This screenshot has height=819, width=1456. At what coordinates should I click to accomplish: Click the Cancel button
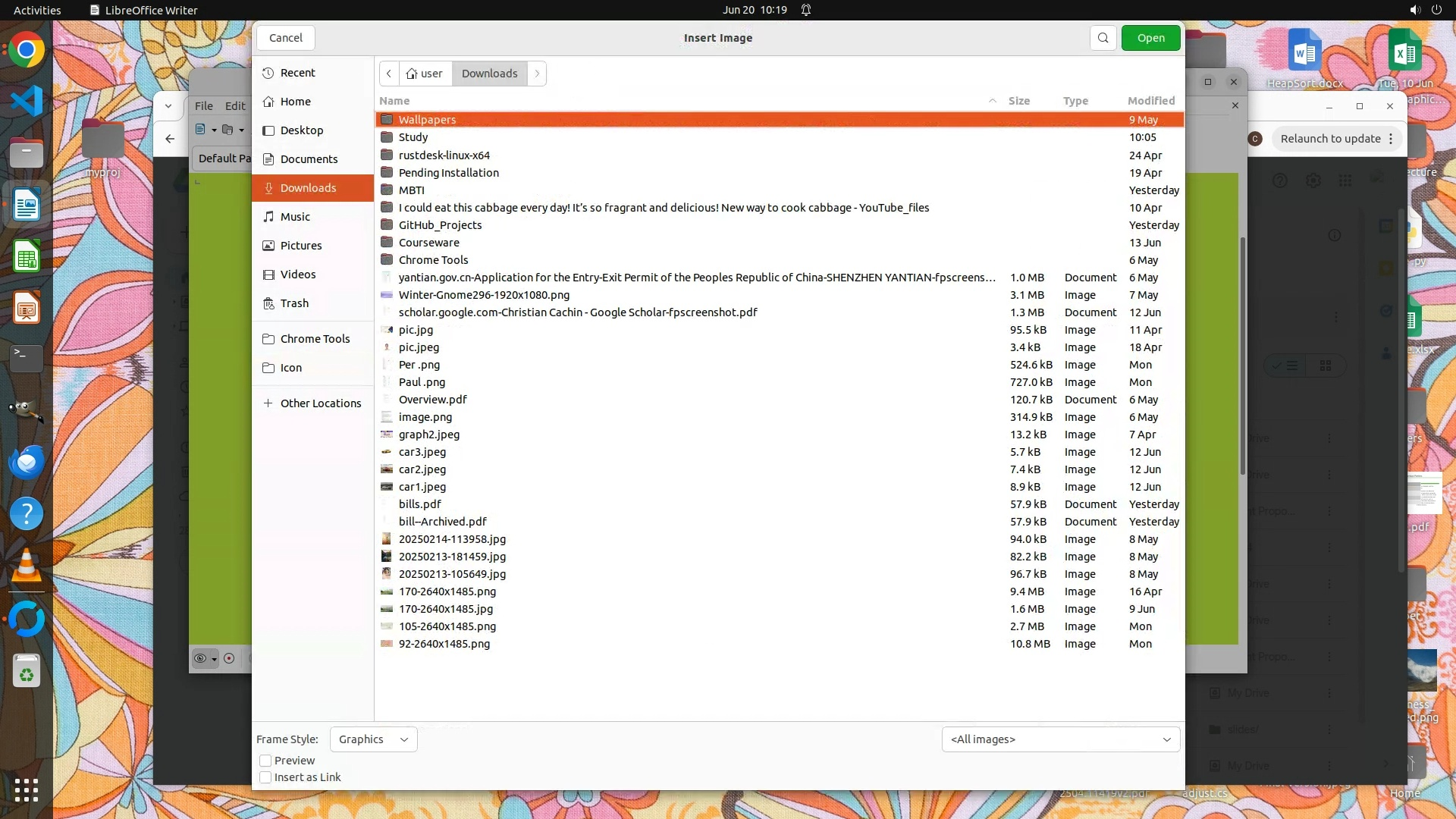coord(285,38)
